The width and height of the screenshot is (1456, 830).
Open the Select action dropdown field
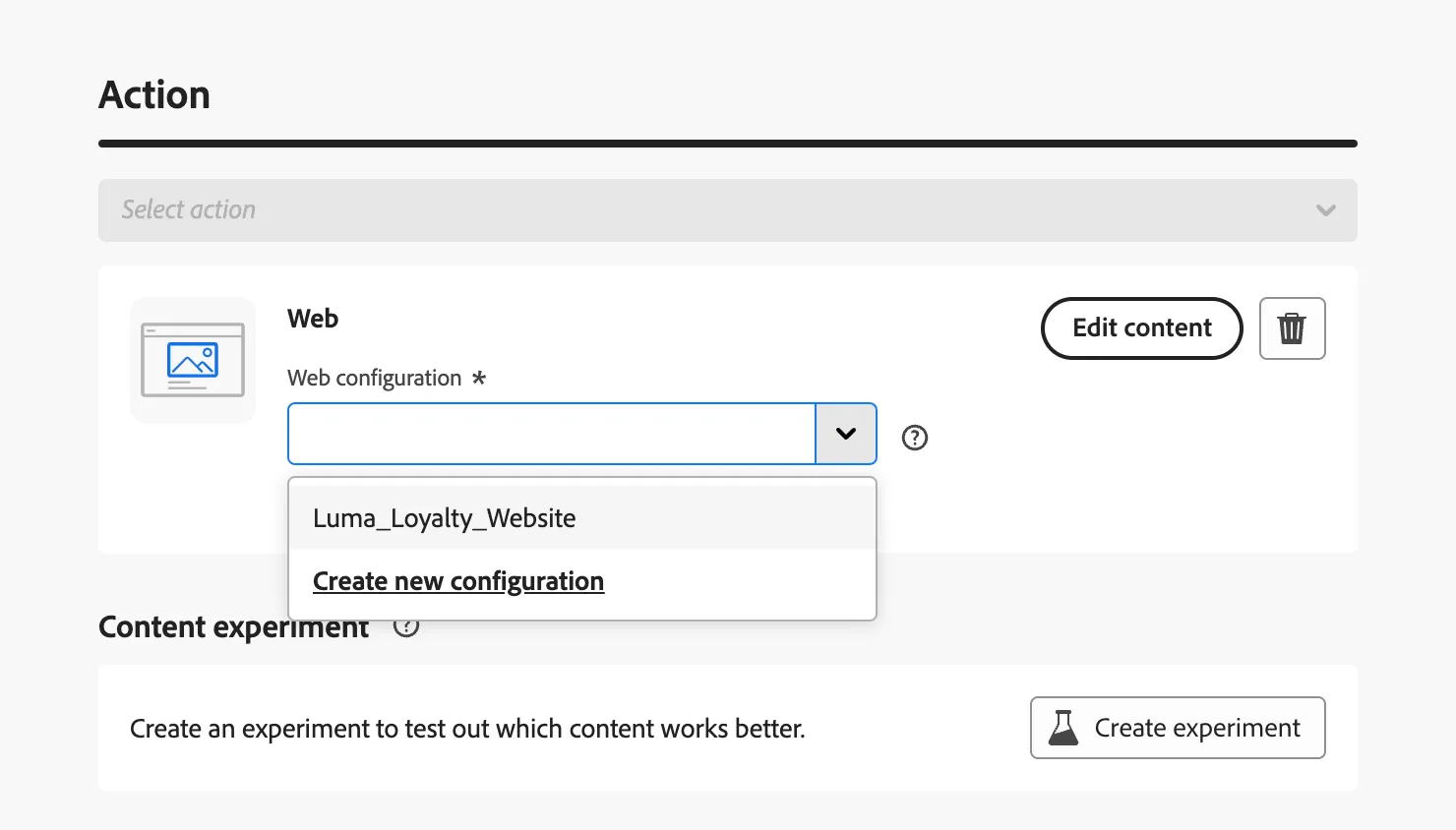(728, 210)
